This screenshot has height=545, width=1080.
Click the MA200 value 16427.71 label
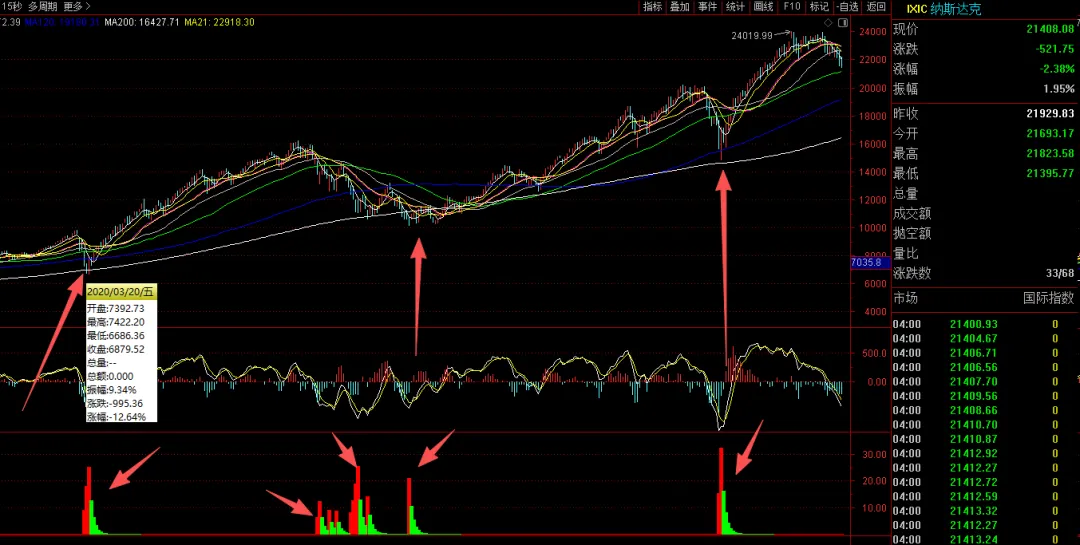coord(142,22)
